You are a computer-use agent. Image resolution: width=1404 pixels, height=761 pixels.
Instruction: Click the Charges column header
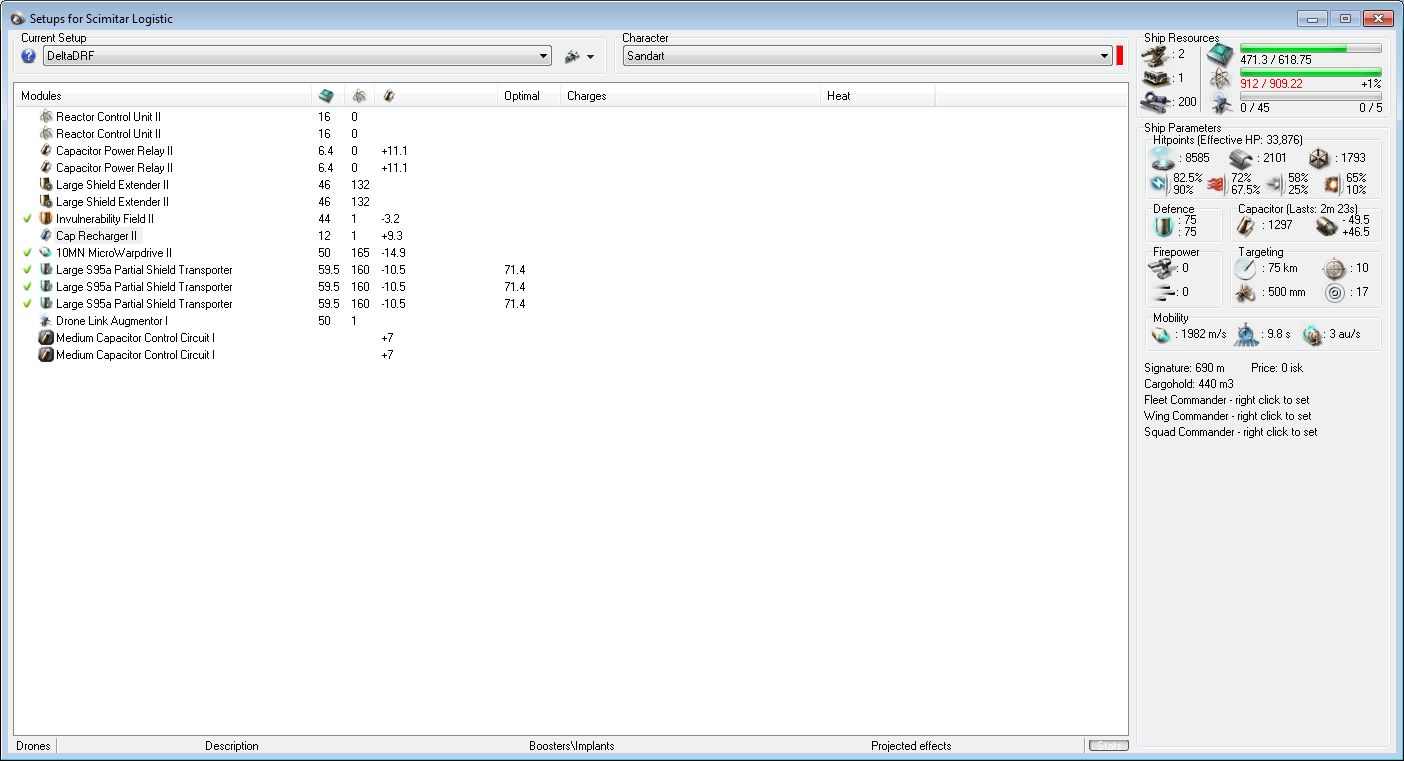[690, 96]
